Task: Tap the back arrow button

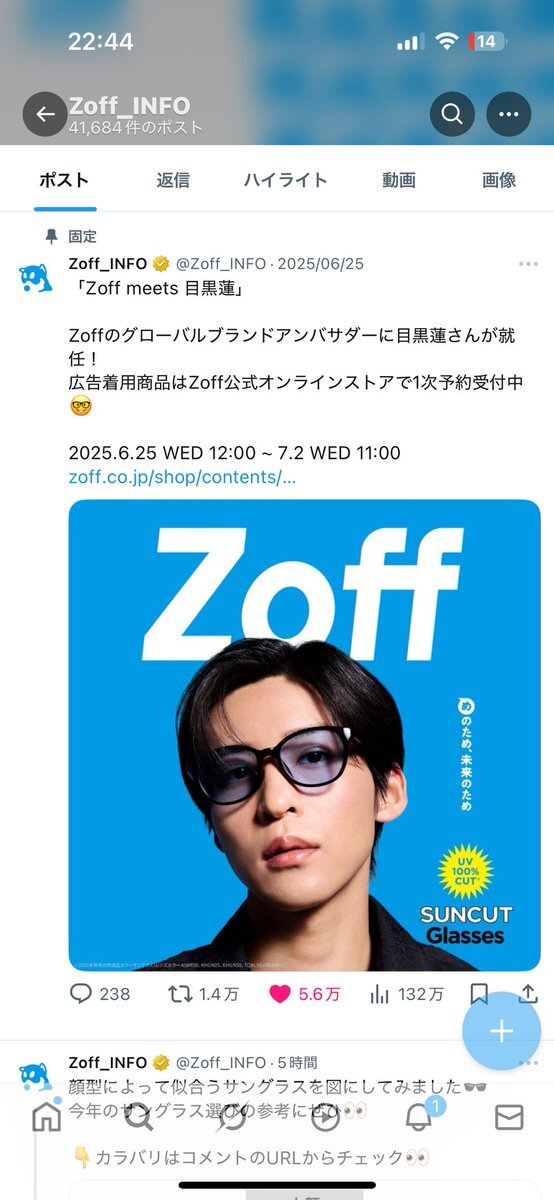Action: (x=45, y=114)
